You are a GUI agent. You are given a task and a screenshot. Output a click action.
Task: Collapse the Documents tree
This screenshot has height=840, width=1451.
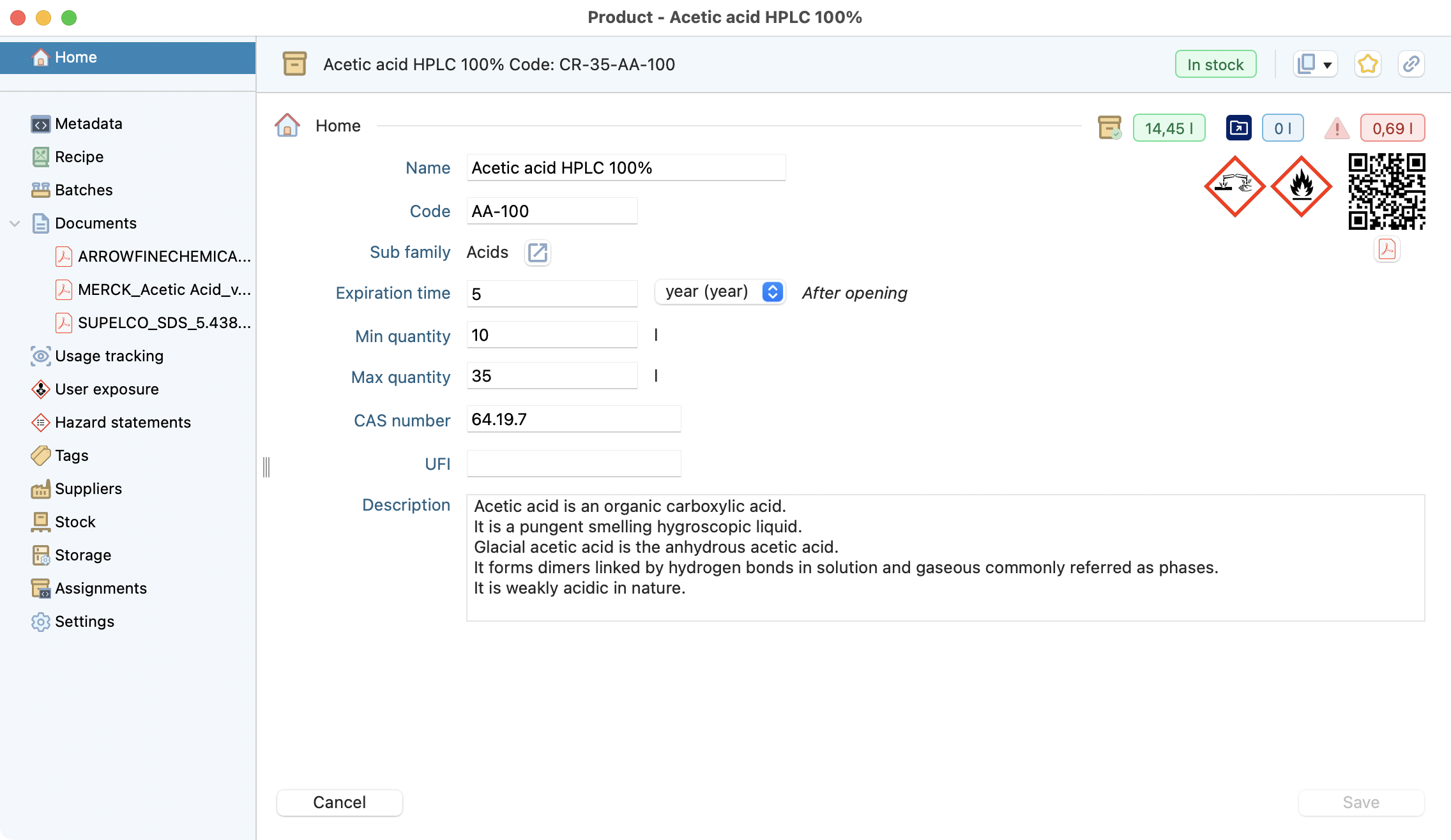[15, 223]
